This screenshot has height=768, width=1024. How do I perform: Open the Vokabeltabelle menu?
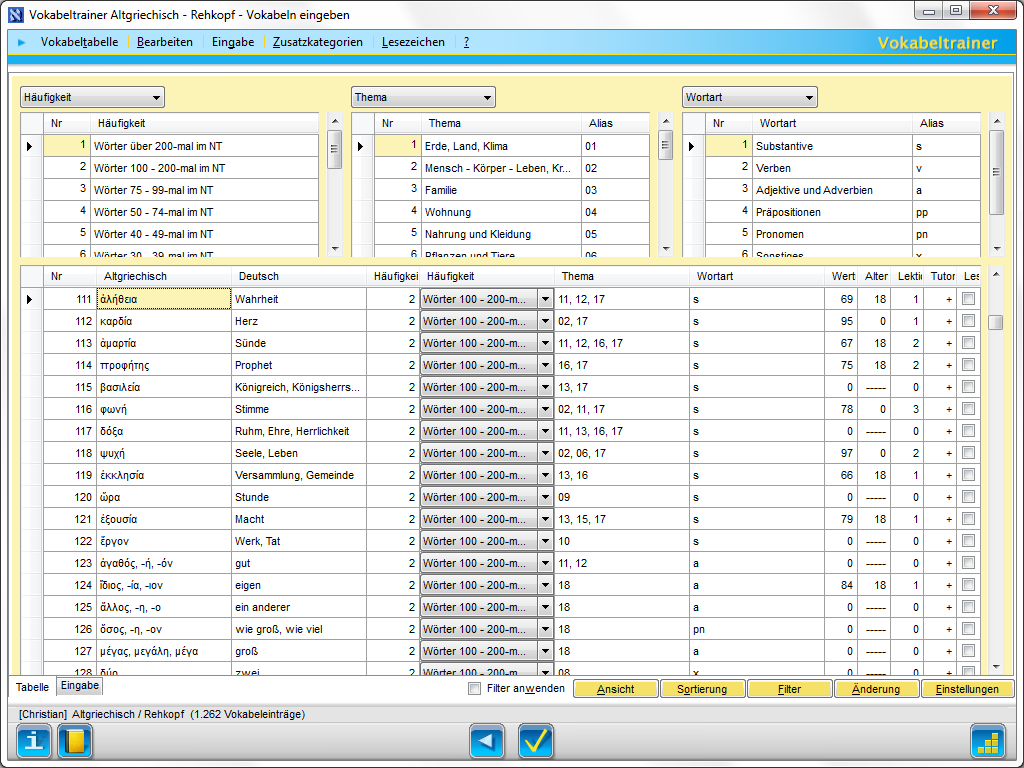(x=80, y=42)
